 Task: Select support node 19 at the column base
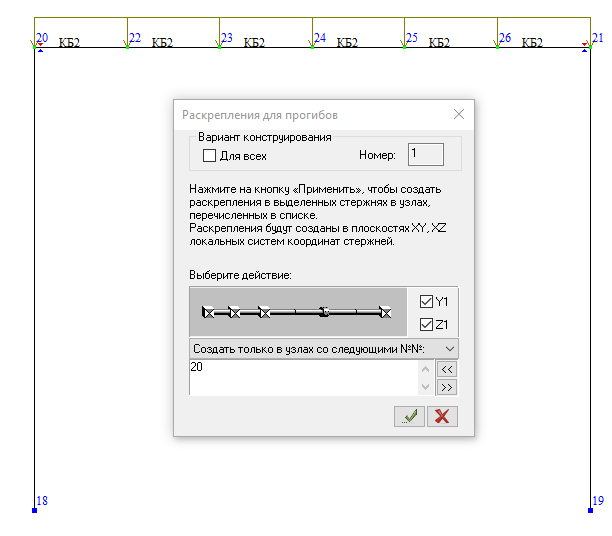coord(590,510)
